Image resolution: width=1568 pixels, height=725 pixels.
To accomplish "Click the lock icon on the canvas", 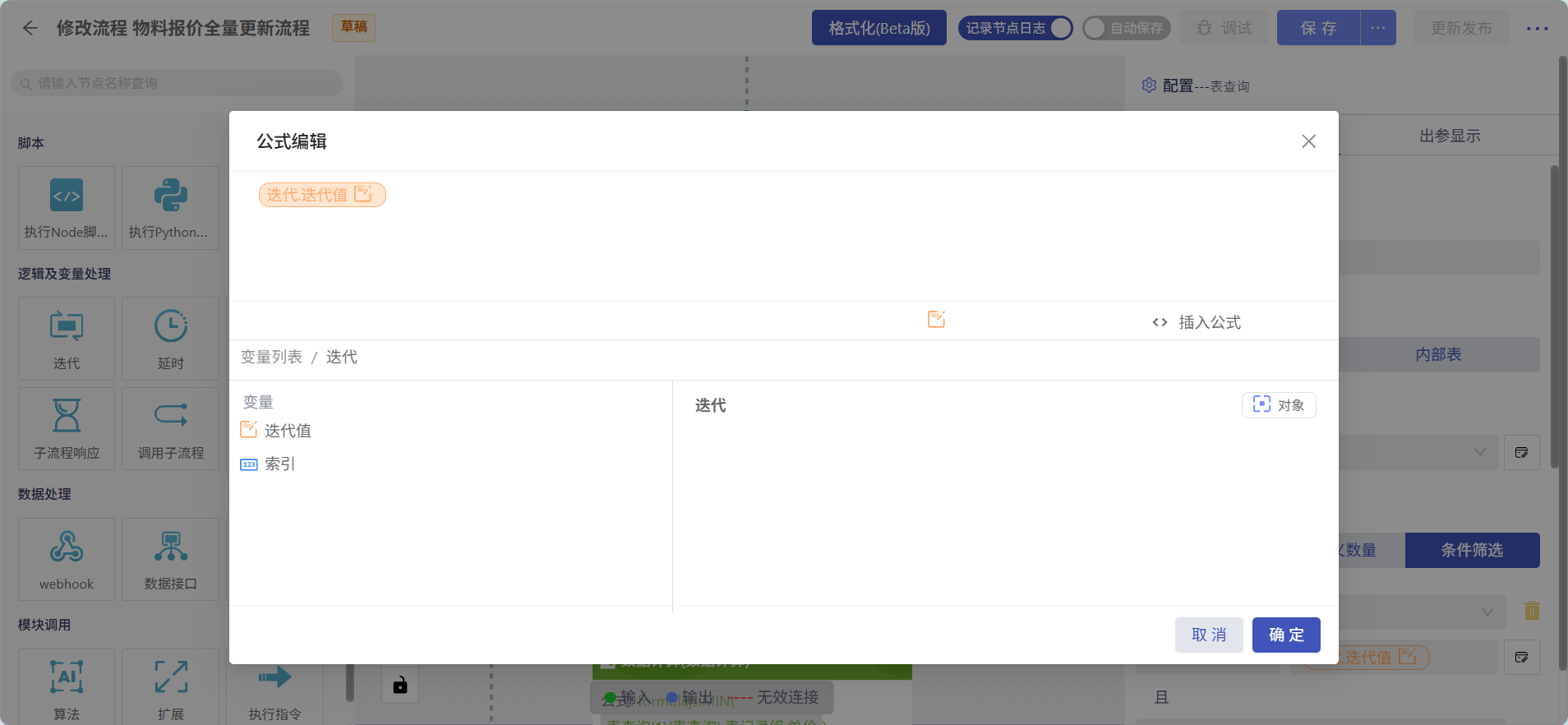I will 400,685.
